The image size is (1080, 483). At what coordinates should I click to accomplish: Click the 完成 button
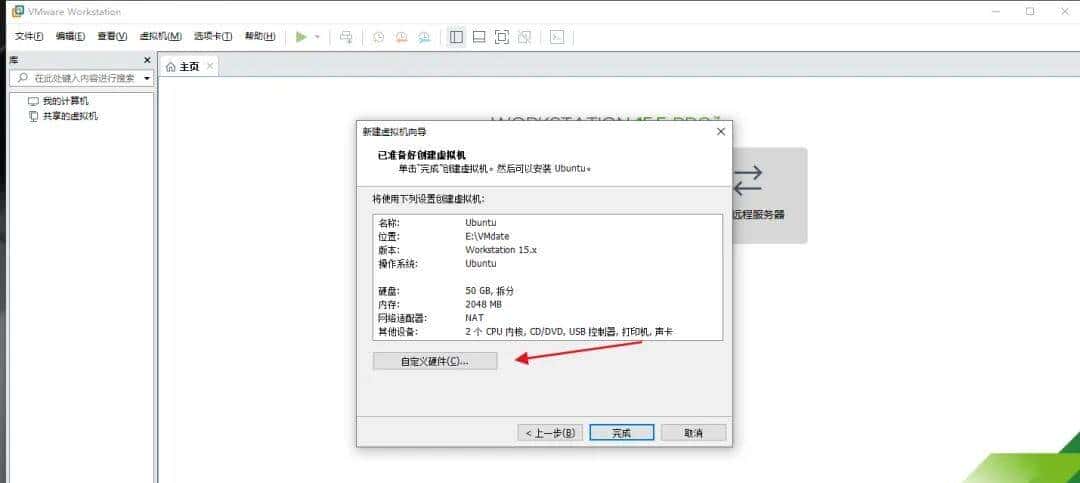pos(621,433)
